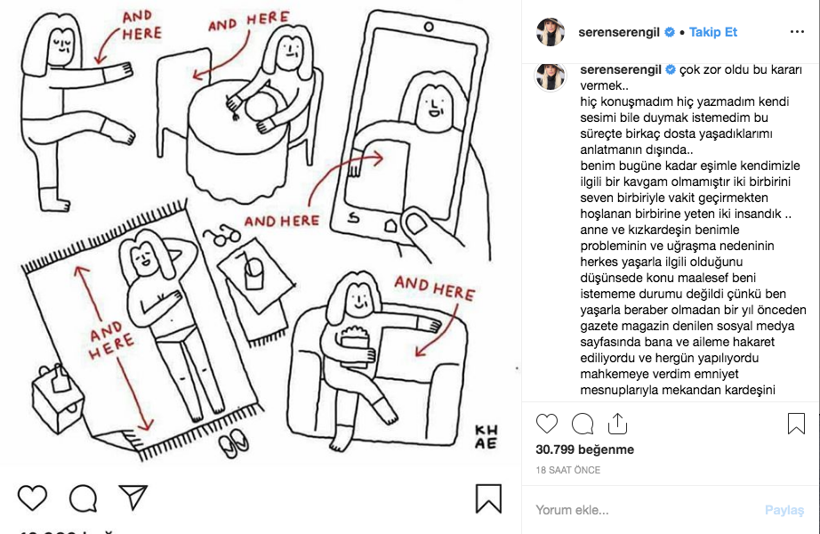Click the Paylaş post button
The image size is (820, 534).
pos(784,510)
